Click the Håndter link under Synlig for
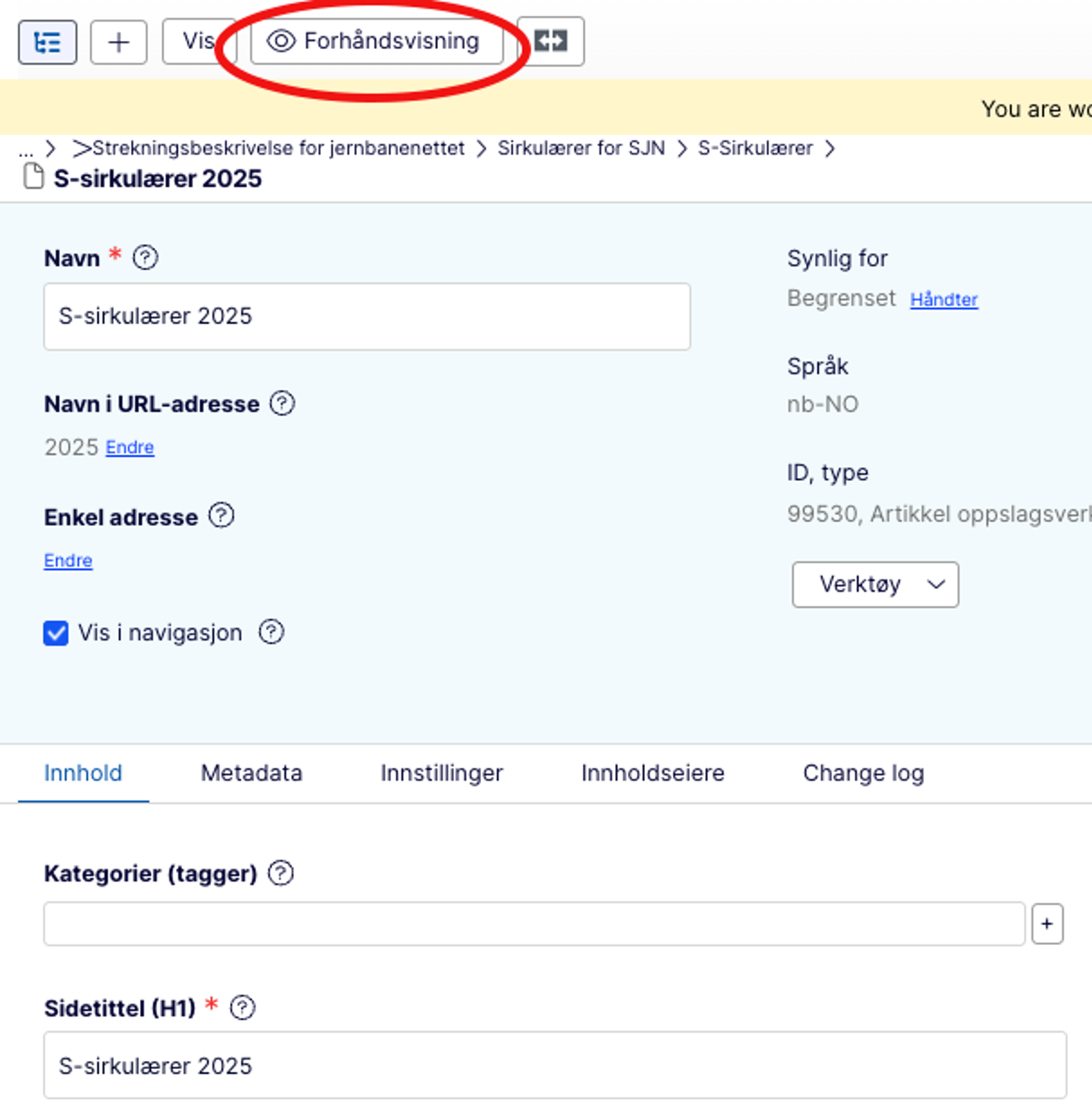Viewport: 1092px width, 1119px height. pyautogui.click(x=944, y=300)
